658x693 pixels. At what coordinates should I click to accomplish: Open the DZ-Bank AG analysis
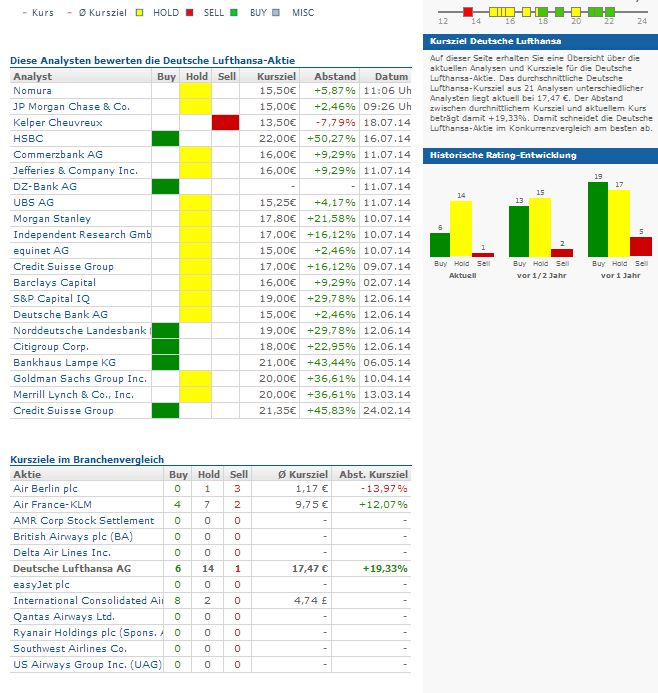pos(45,186)
